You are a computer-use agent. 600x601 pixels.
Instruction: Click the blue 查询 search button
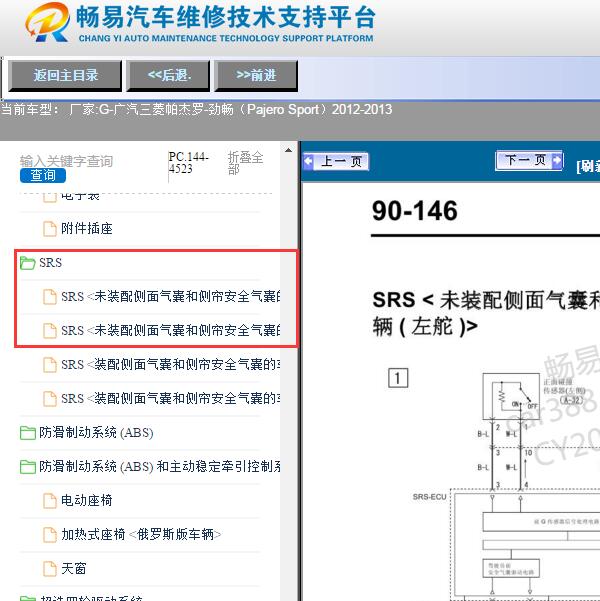tap(43, 176)
